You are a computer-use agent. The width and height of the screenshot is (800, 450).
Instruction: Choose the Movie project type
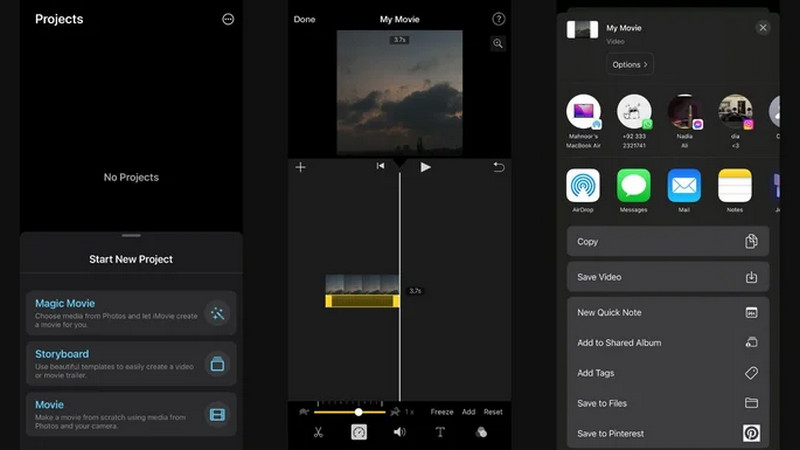pyautogui.click(x=131, y=414)
